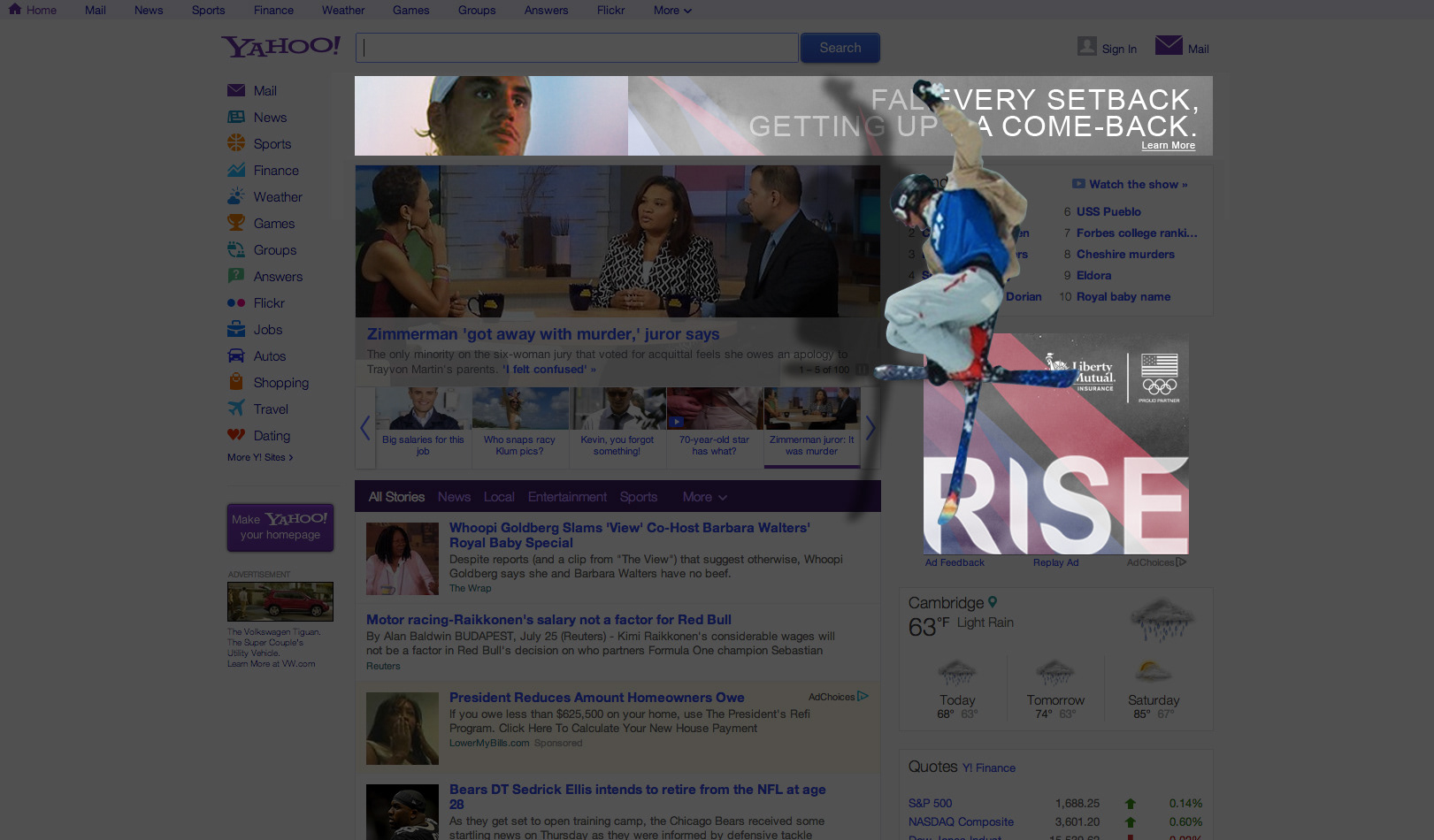The width and height of the screenshot is (1434, 840).
Task: Click the Finance chart icon in sidebar
Action: click(235, 170)
